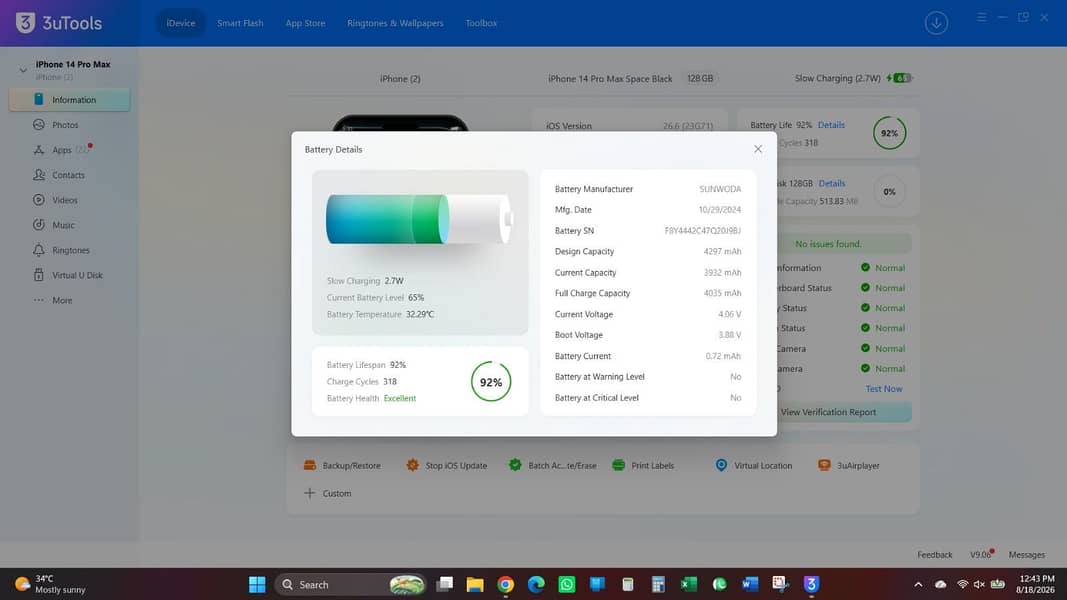Open the 3uAirplayer tool
1067x600 pixels.
(849, 466)
